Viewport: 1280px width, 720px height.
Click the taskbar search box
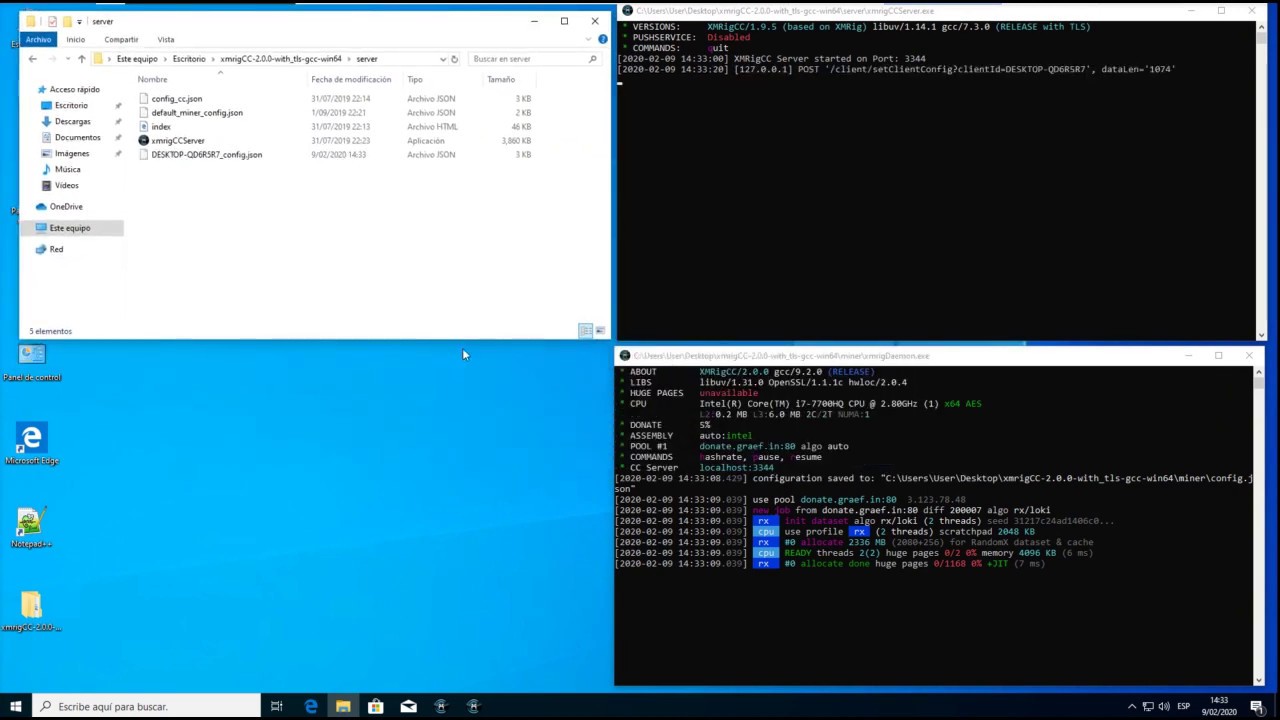tap(146, 706)
